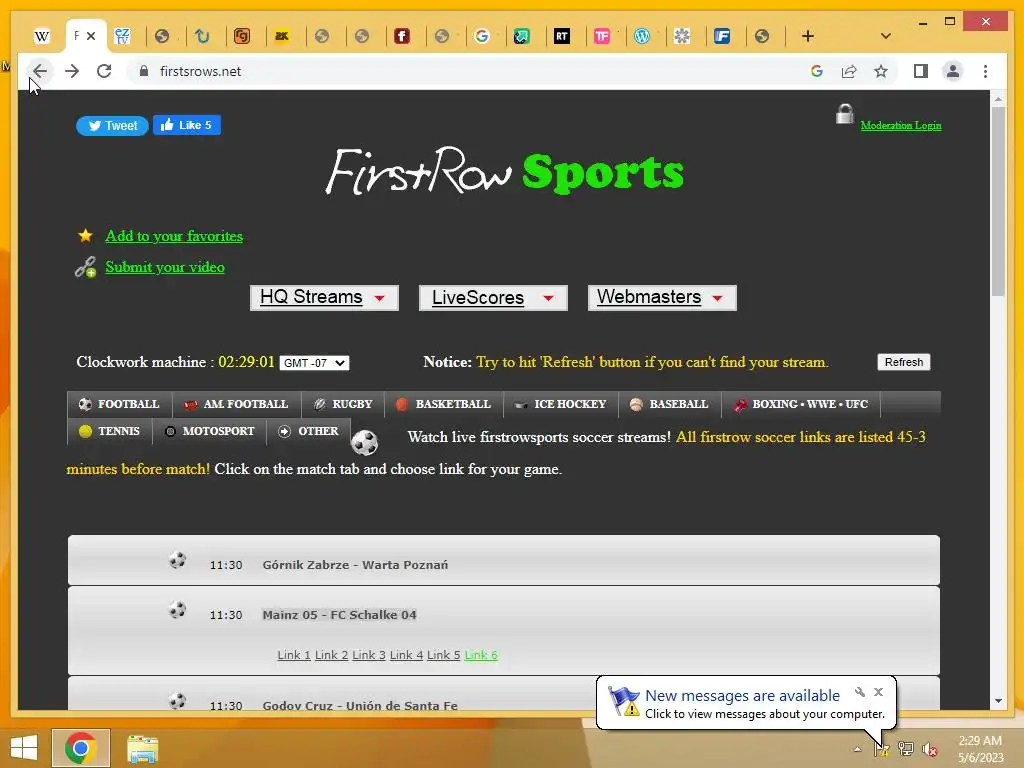Open the Windows Start button

coord(24,748)
